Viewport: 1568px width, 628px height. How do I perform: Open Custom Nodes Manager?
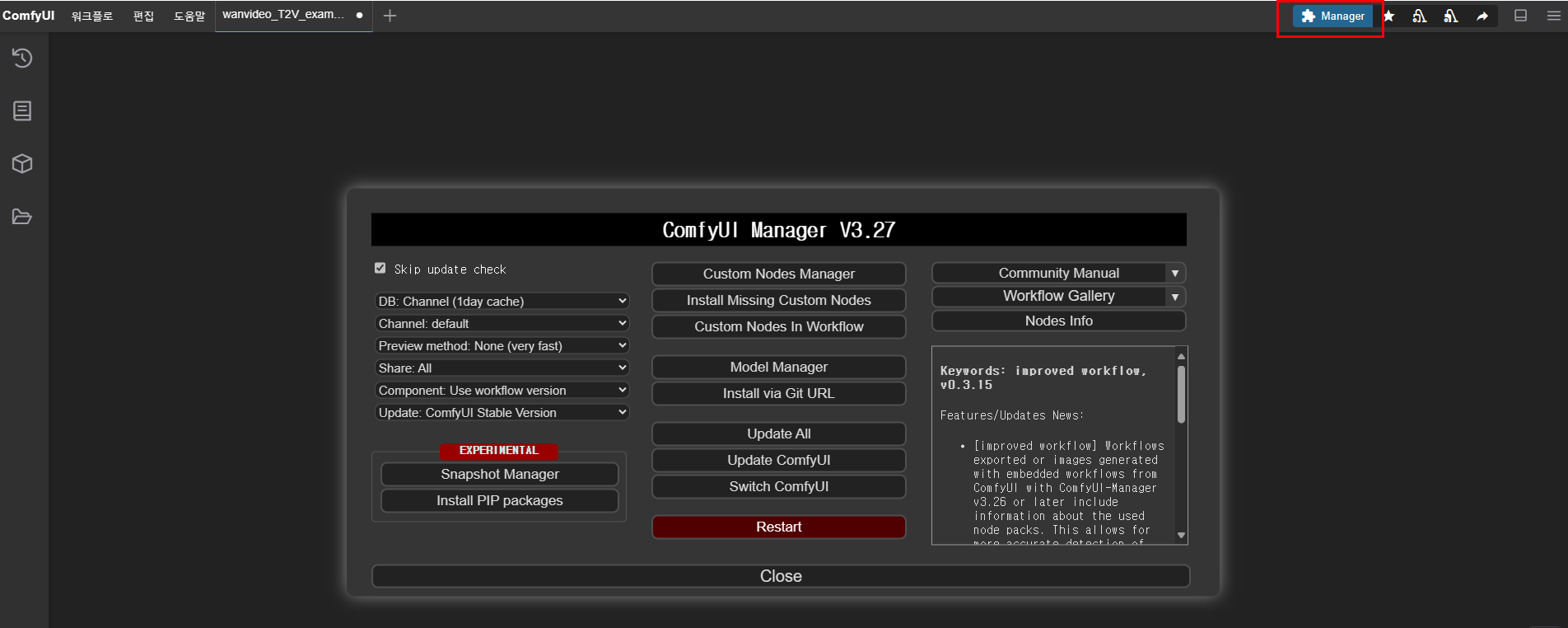click(779, 274)
